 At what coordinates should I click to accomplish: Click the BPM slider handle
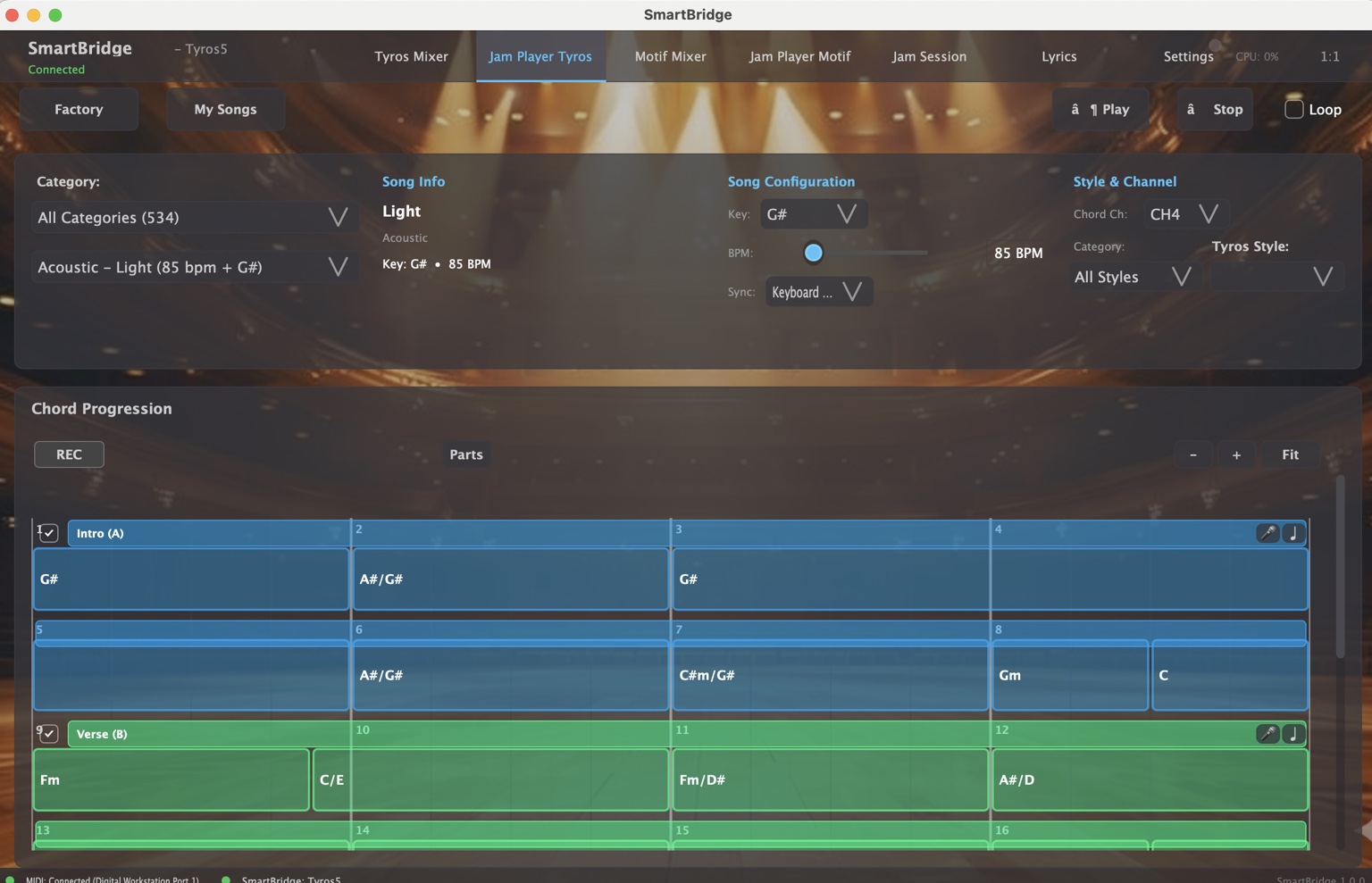click(x=813, y=253)
